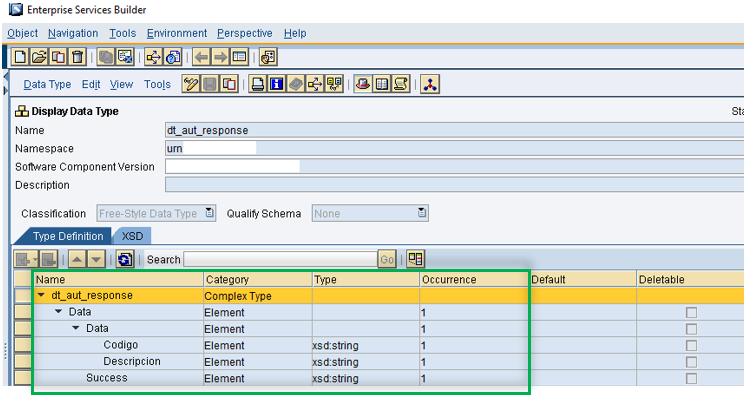Click the open book documentation icon

[382, 84]
